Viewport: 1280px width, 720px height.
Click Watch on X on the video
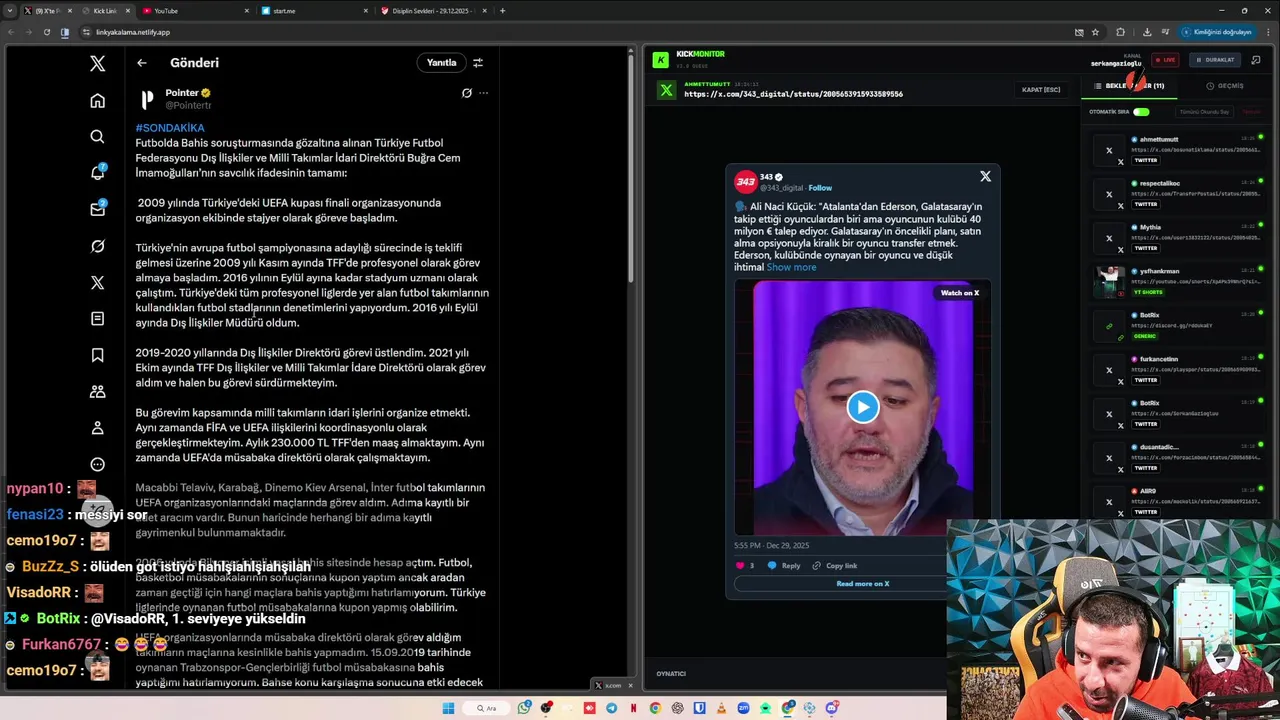[959, 293]
